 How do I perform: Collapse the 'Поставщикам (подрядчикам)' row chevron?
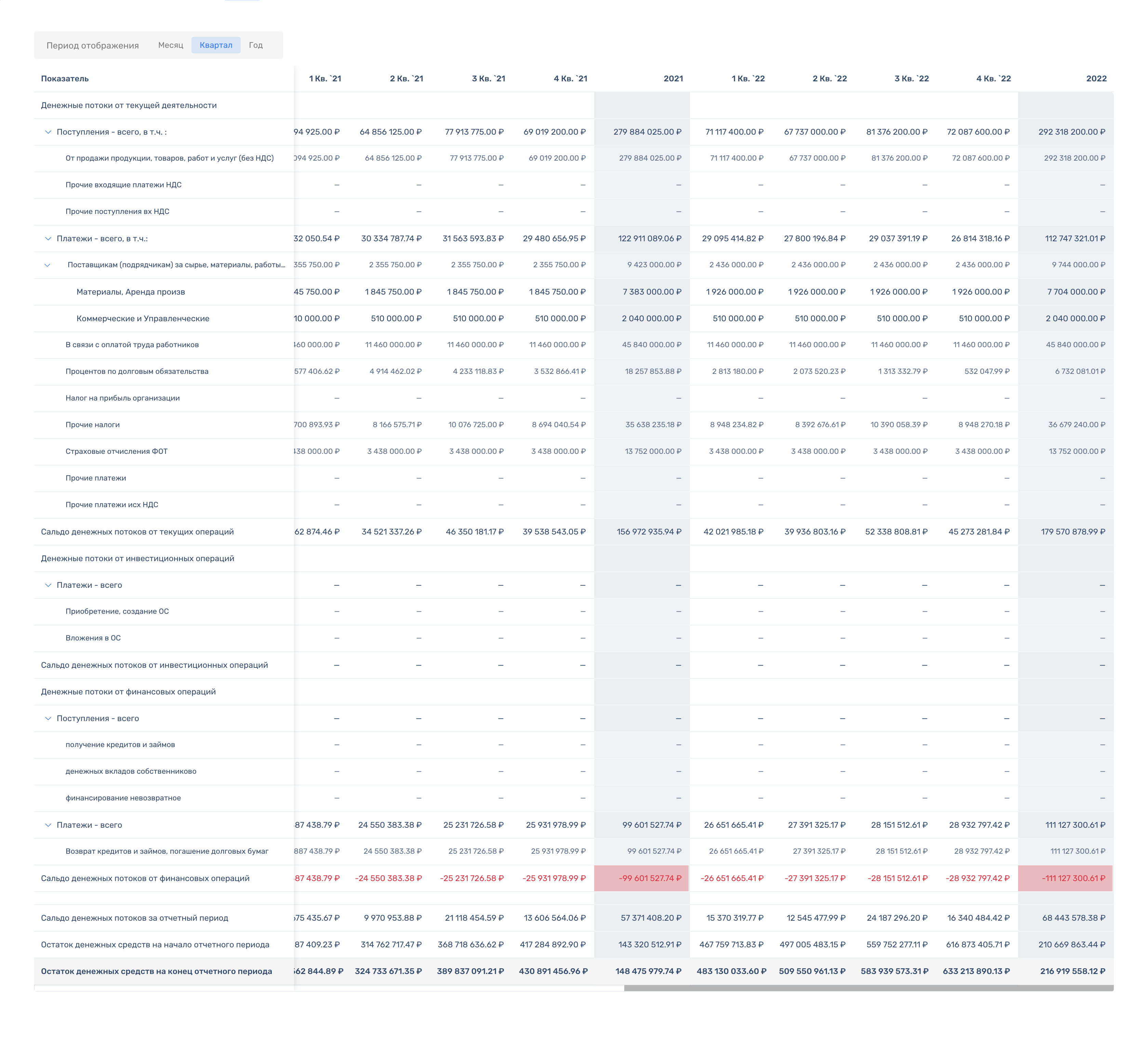(x=48, y=265)
